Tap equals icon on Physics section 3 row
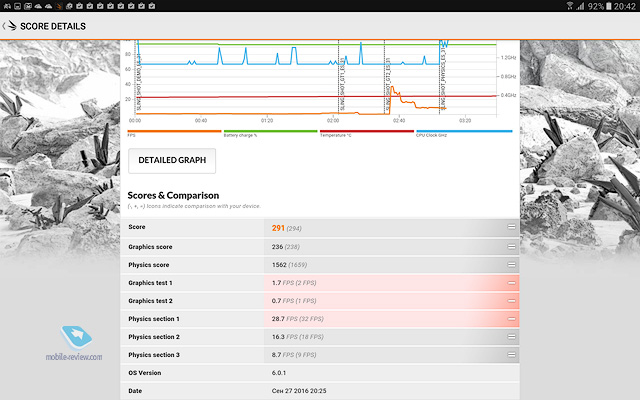This screenshot has width=640, height=400. tap(511, 355)
